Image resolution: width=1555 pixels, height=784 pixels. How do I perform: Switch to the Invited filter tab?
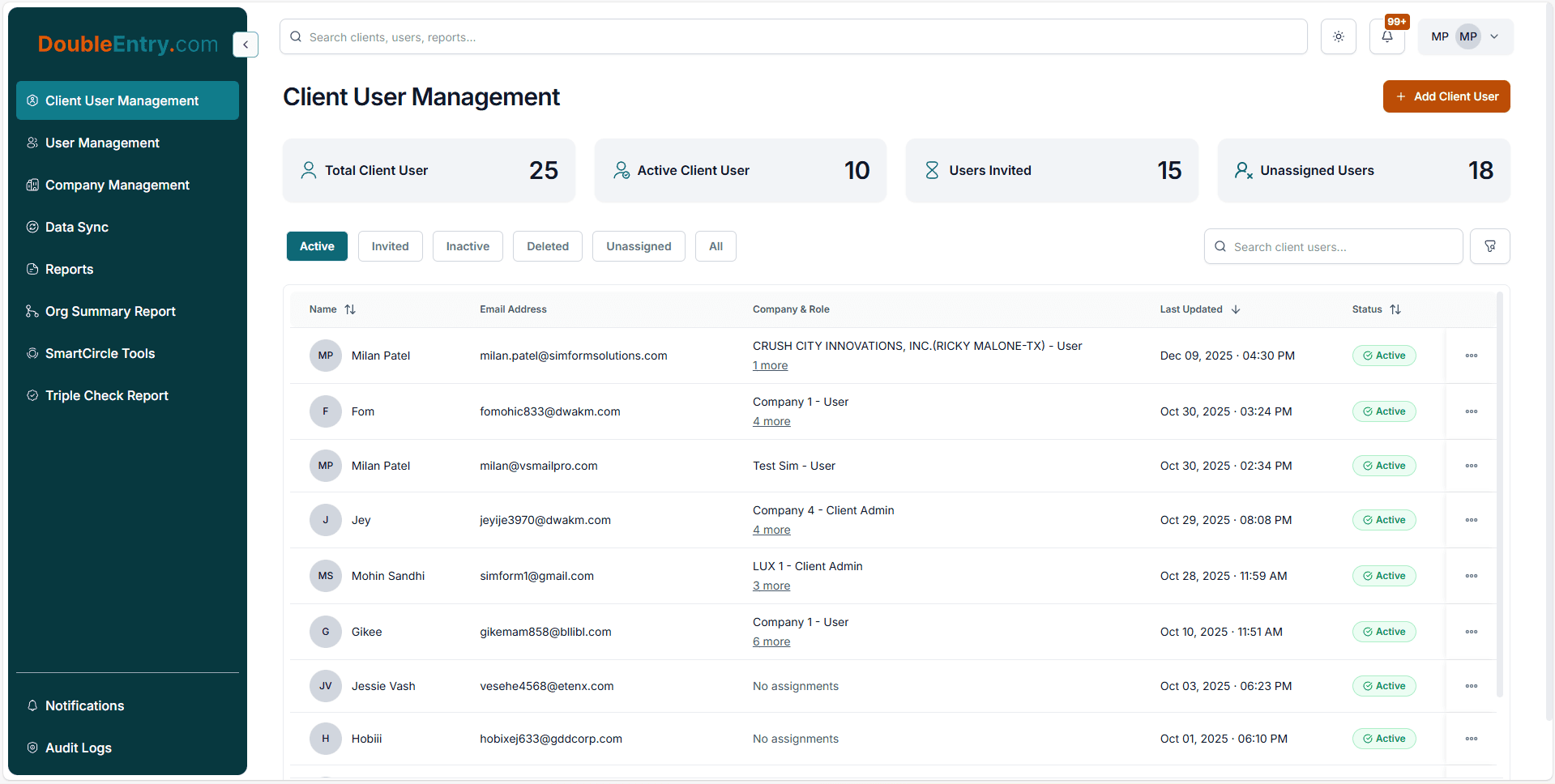[x=390, y=245]
